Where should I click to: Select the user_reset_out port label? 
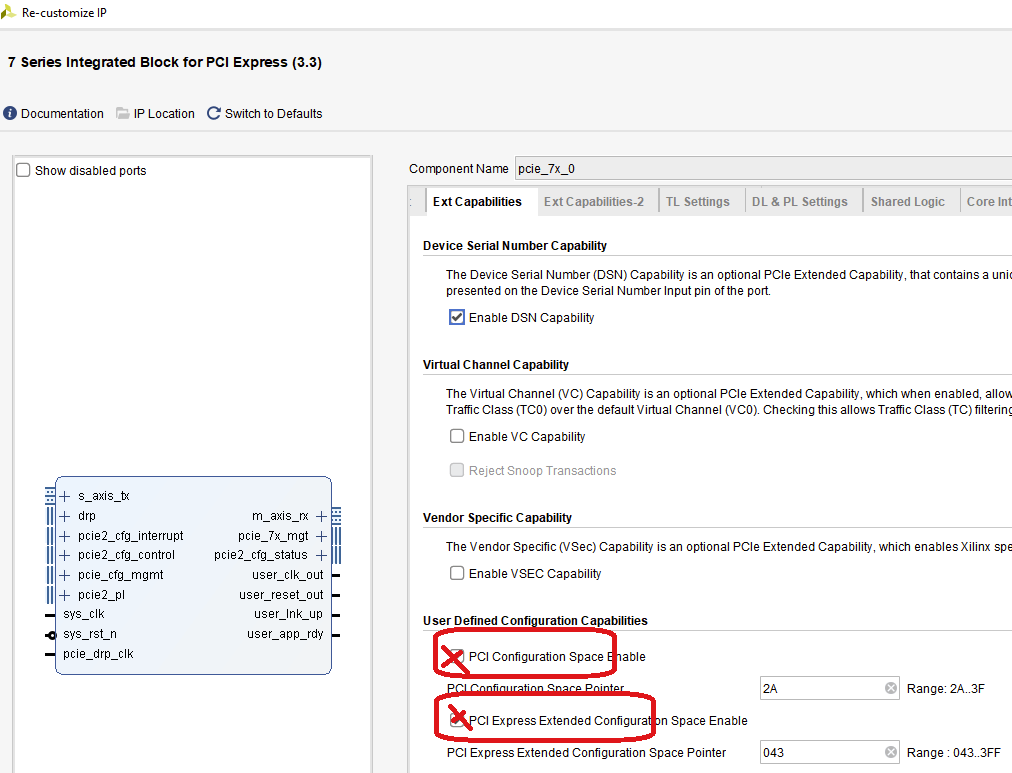281,595
